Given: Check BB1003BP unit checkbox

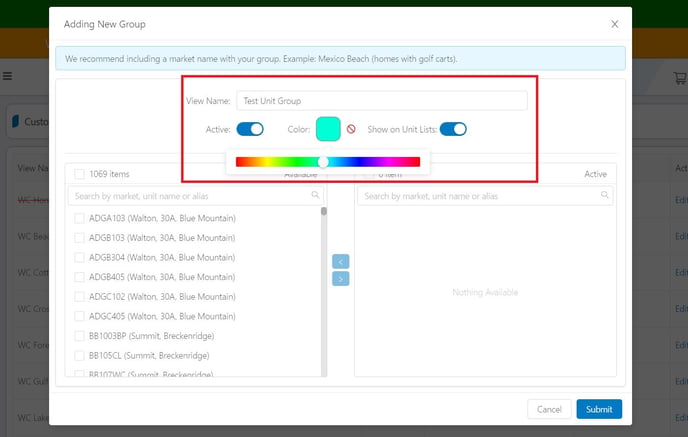Looking at the screenshot, I should click(x=79, y=336).
